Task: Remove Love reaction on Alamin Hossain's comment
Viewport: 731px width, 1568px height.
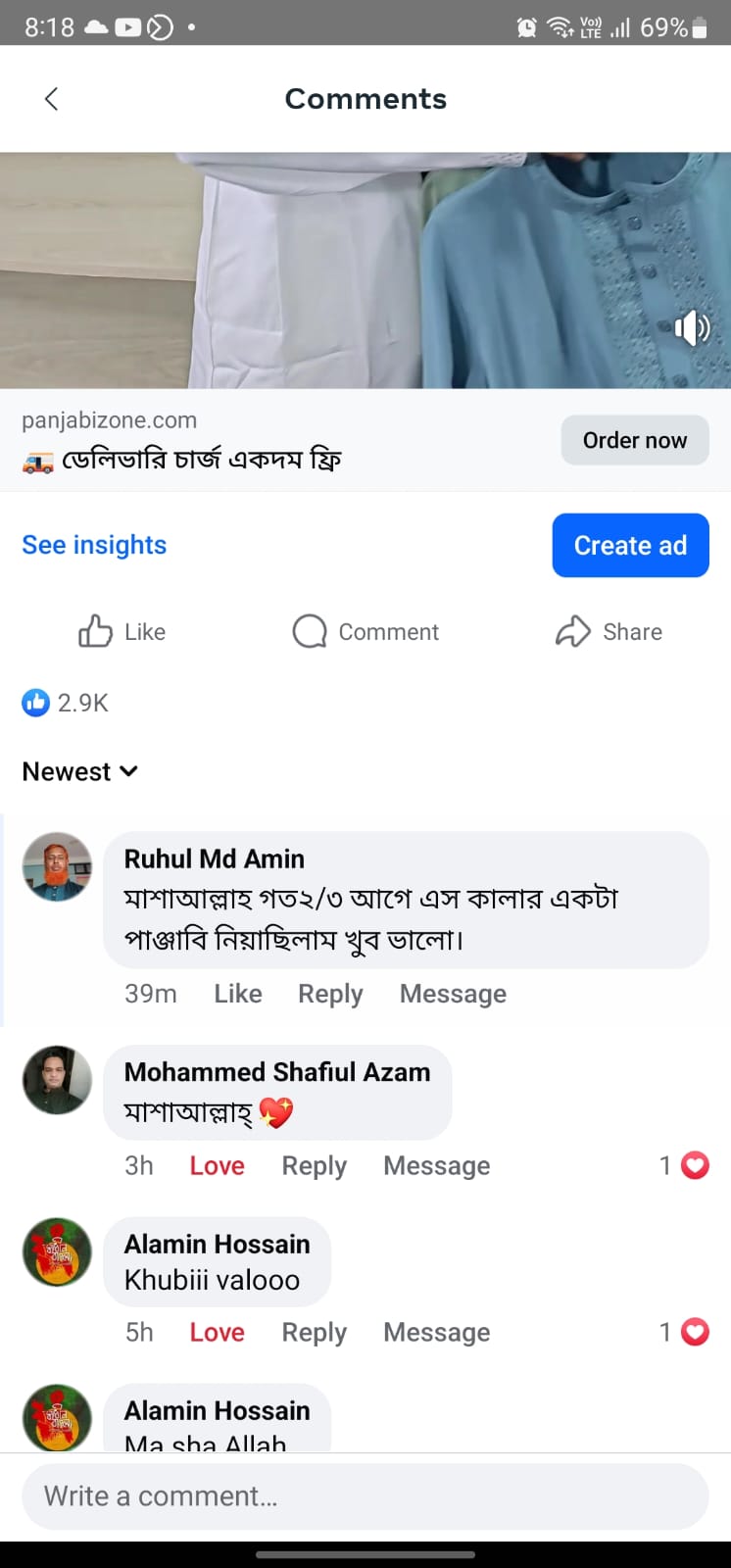Action: [x=217, y=1332]
